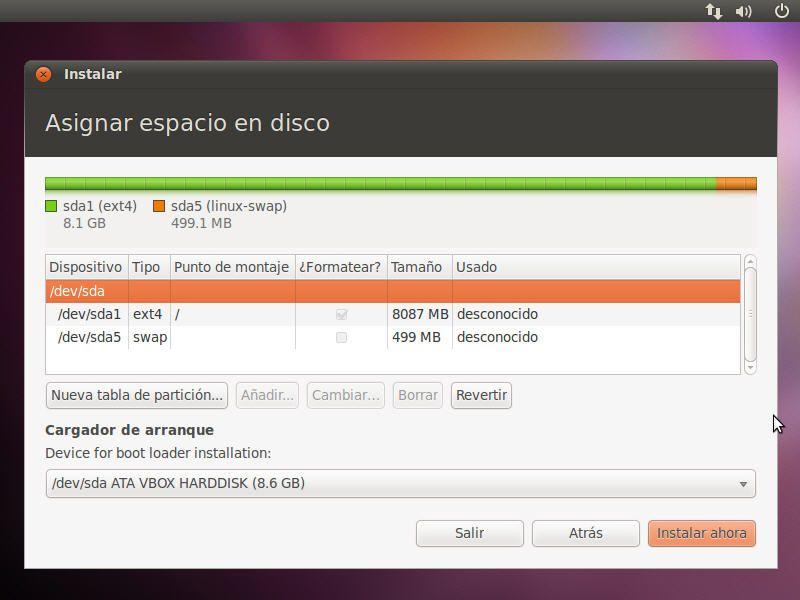This screenshot has width=800, height=600.
Task: Click the Revertir button
Action: tap(481, 395)
